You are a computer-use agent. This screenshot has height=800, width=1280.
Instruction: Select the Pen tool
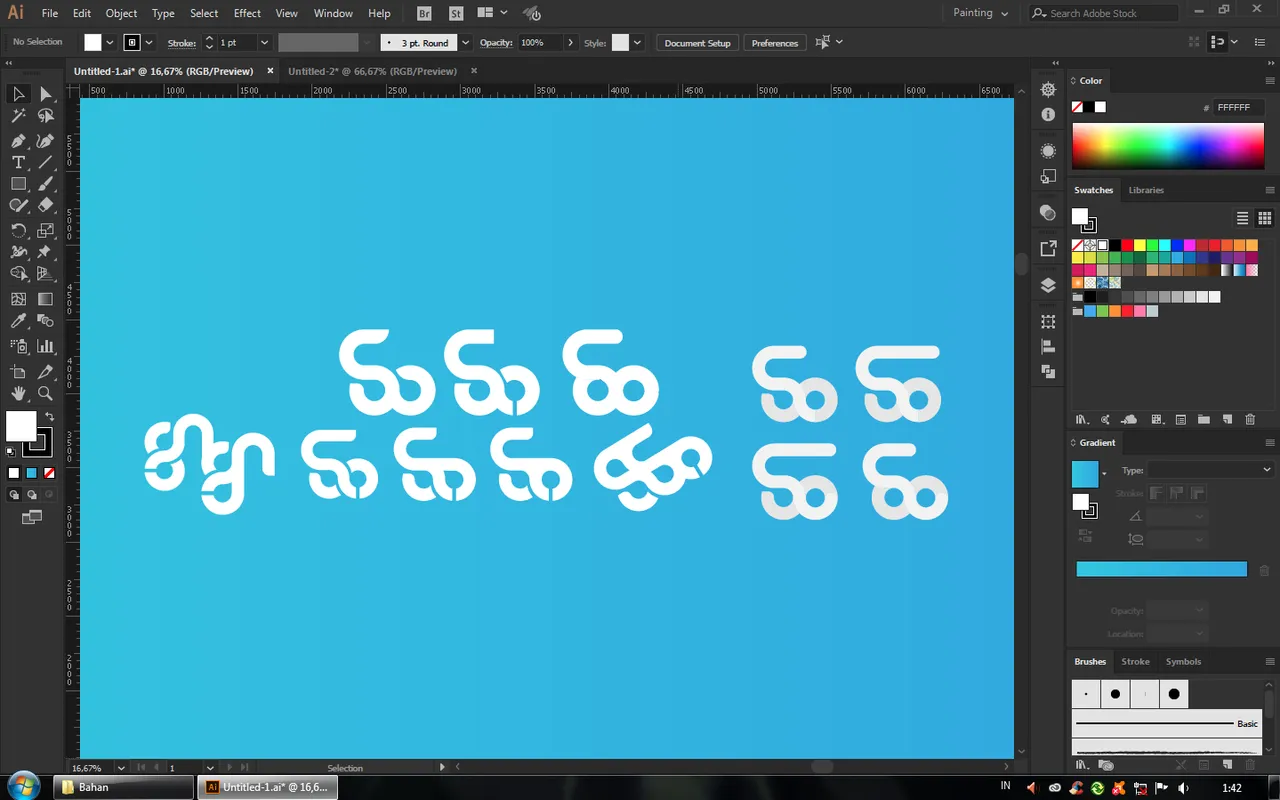click(x=18, y=140)
